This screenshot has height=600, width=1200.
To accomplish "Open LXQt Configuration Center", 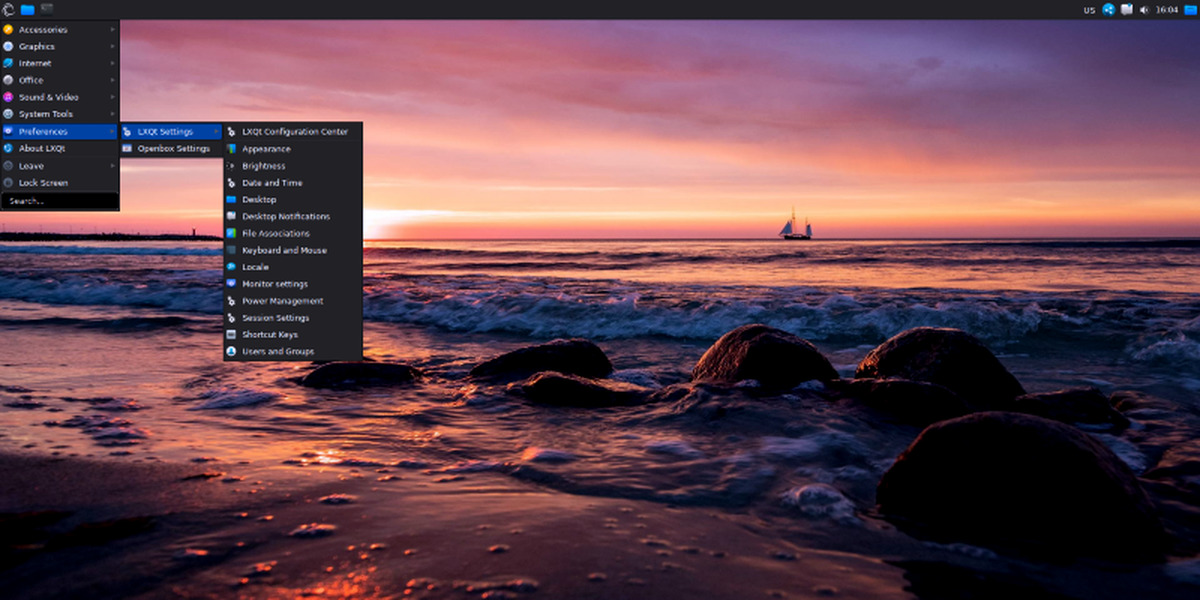I will (294, 132).
